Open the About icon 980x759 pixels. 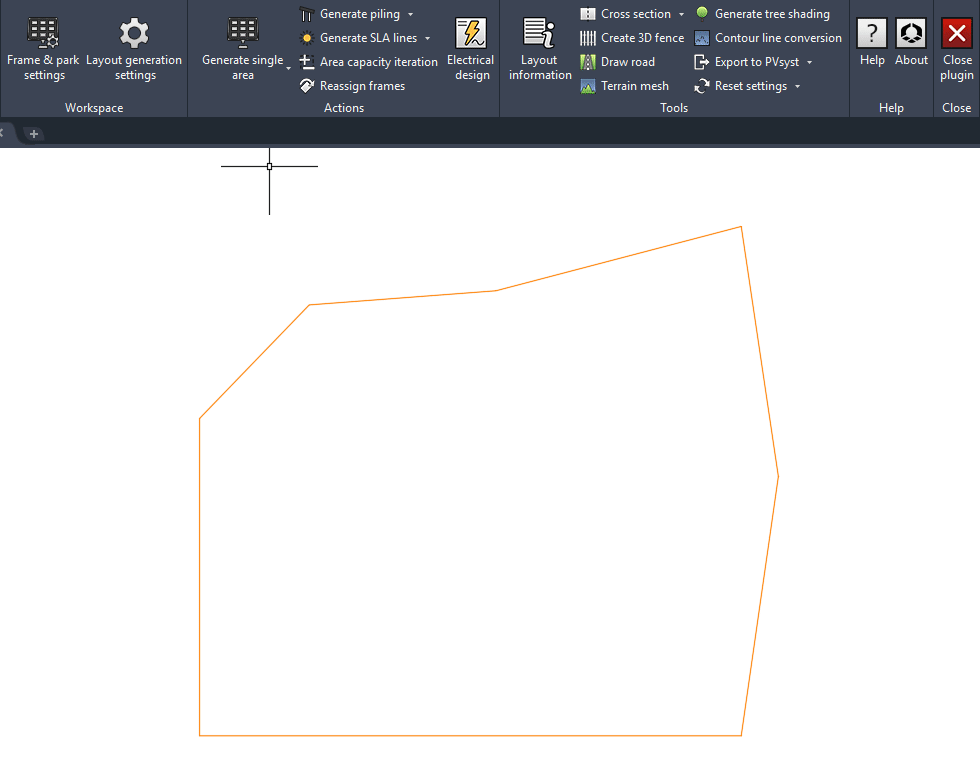[911, 33]
